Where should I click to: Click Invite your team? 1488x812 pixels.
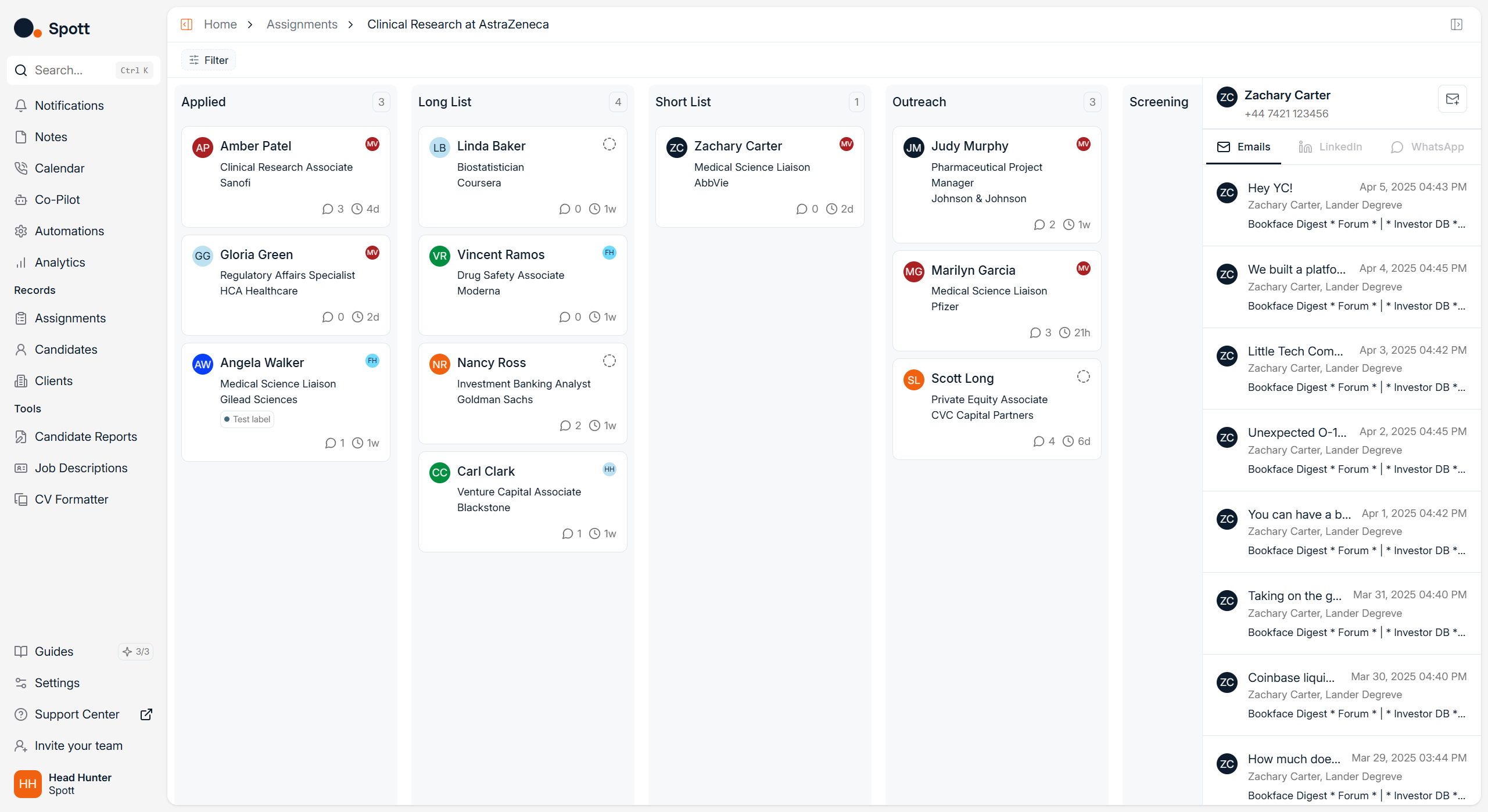point(78,746)
